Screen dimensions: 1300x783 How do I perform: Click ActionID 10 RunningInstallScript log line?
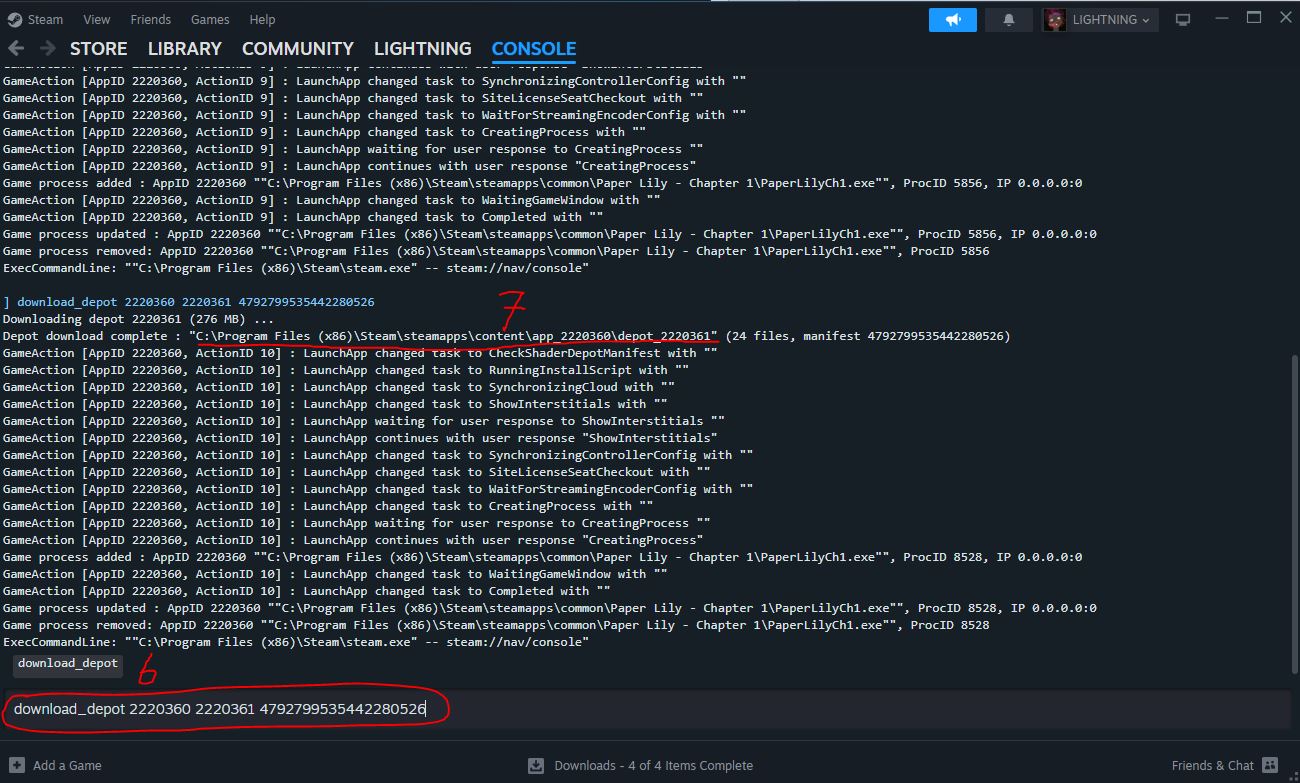[346, 370]
